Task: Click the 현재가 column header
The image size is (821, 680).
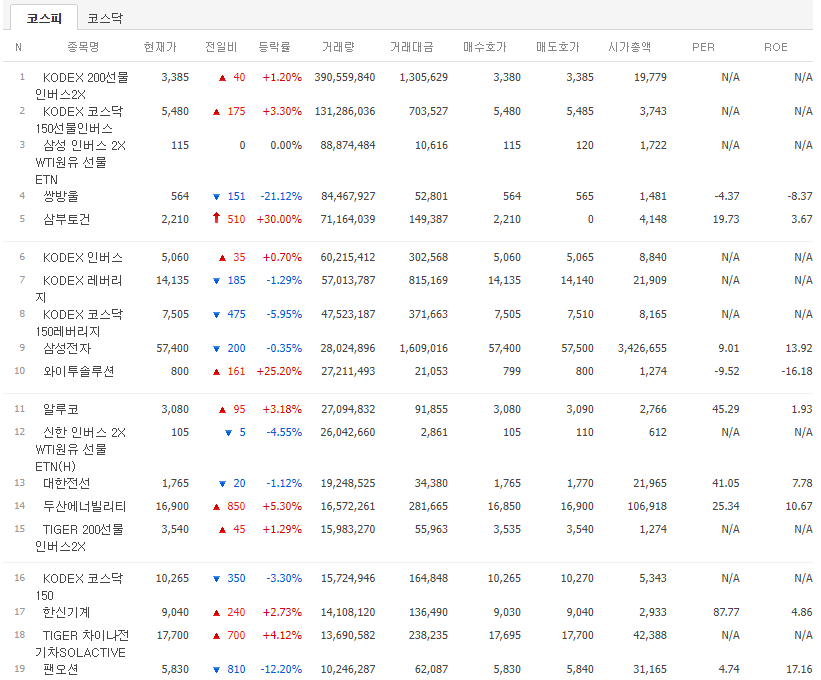Action: click(x=160, y=47)
